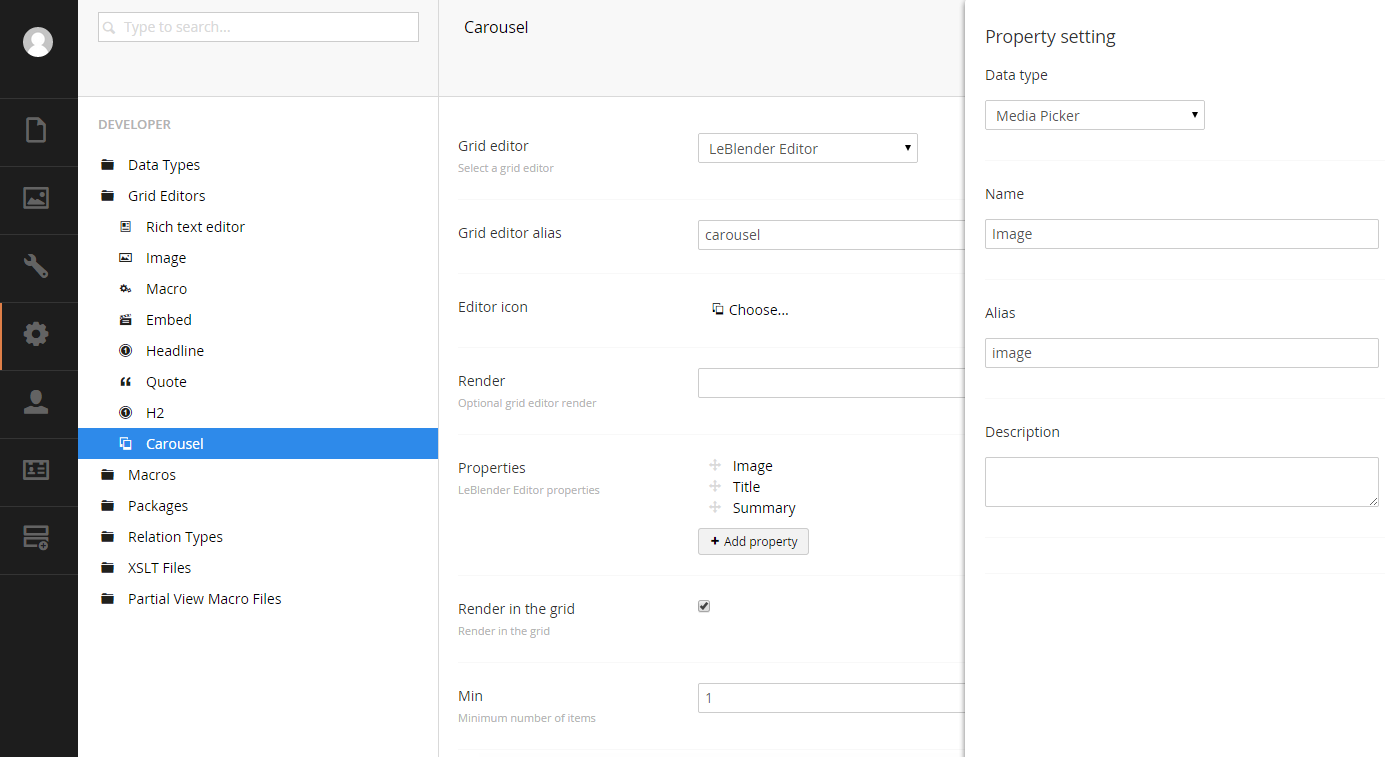Click the Description textarea
The width and height of the screenshot is (1396, 757).
[1181, 482]
